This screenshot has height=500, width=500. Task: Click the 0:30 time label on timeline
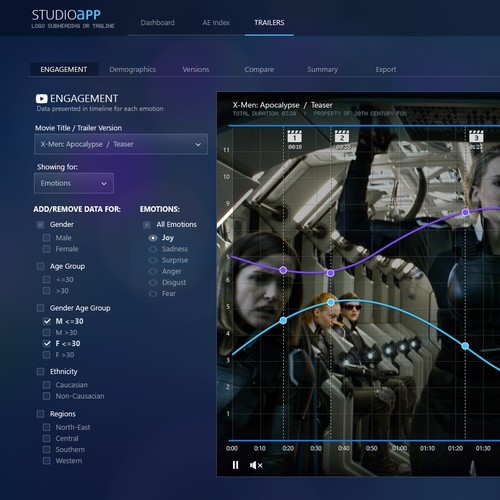coord(316,448)
